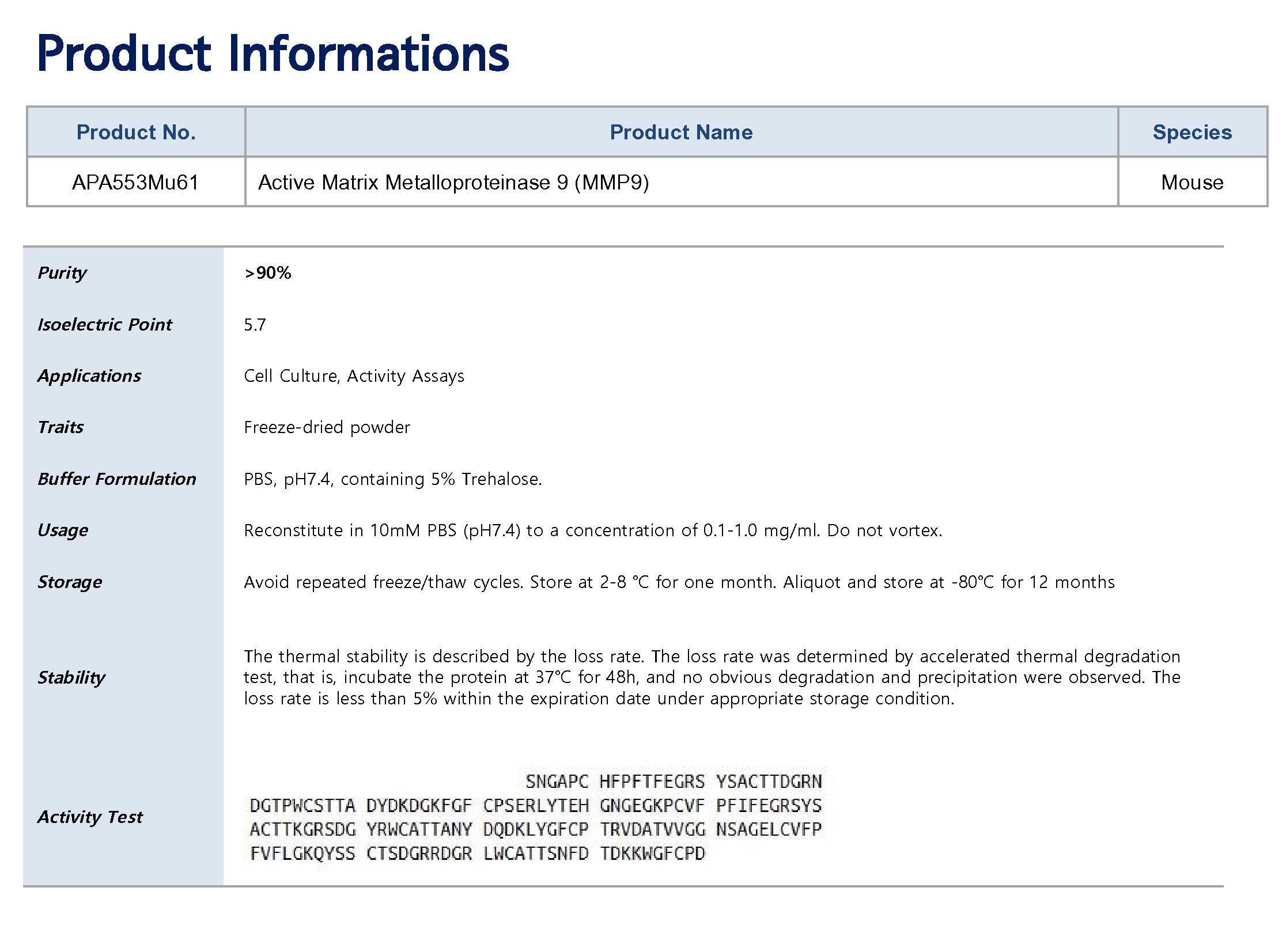This screenshot has height=952, width=1286.
Task: Click the loss rate less than 5% line
Action: (x=599, y=699)
